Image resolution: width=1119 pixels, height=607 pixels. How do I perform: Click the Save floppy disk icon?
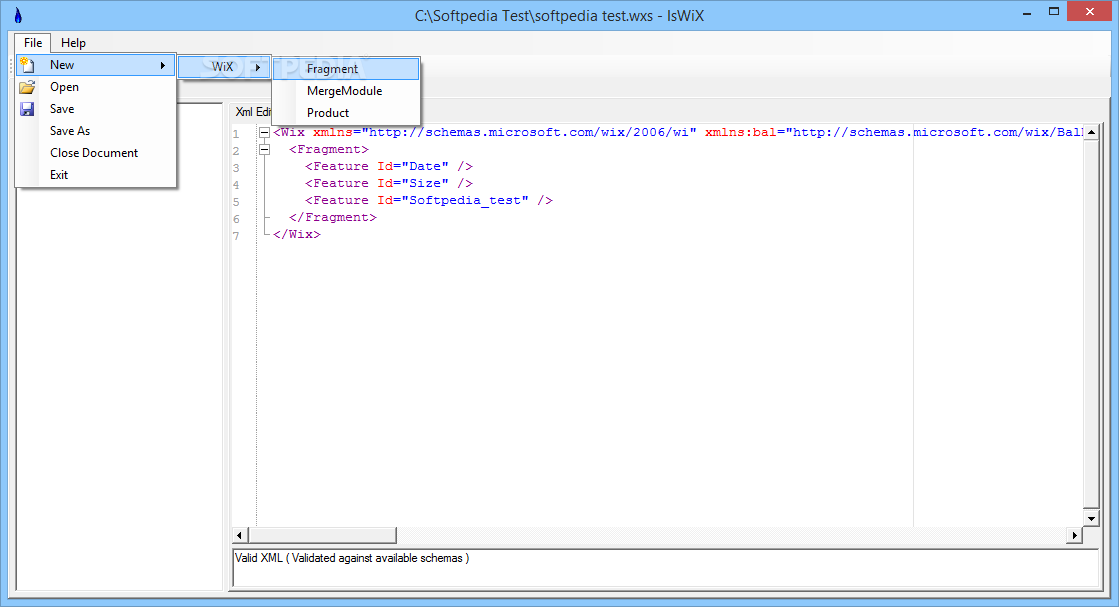pos(27,109)
